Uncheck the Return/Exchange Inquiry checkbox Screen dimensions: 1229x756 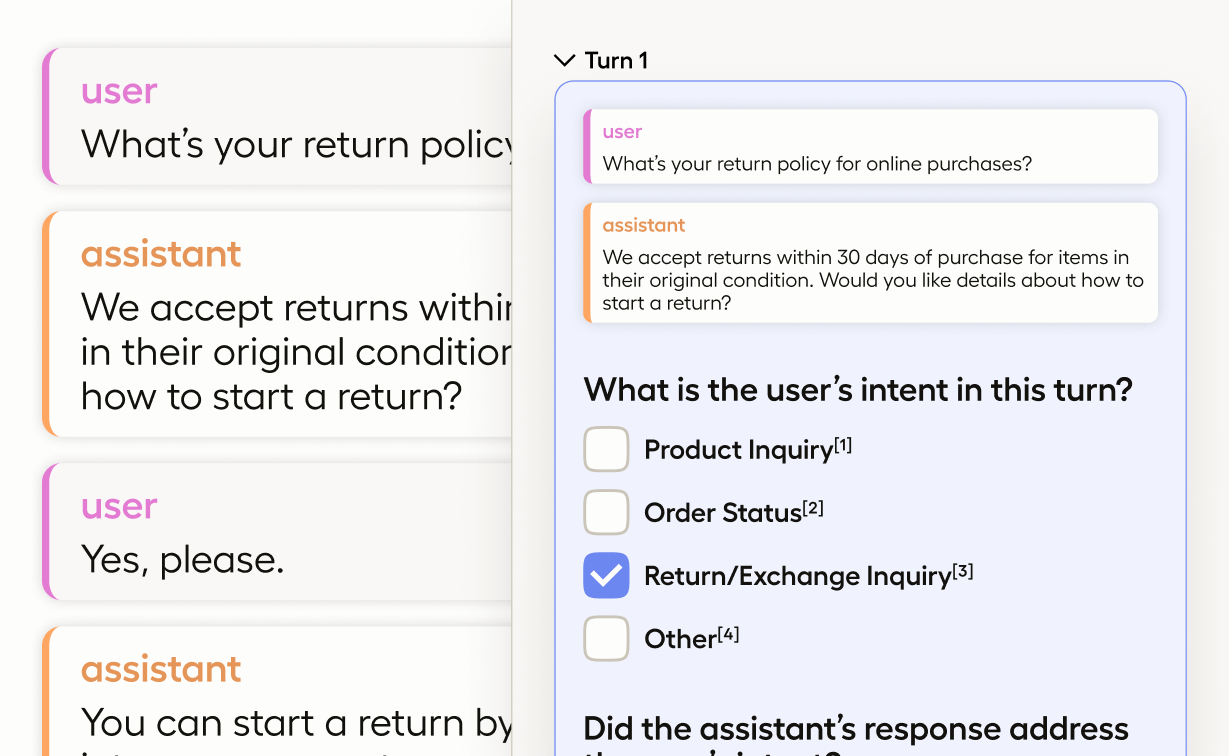(x=606, y=576)
